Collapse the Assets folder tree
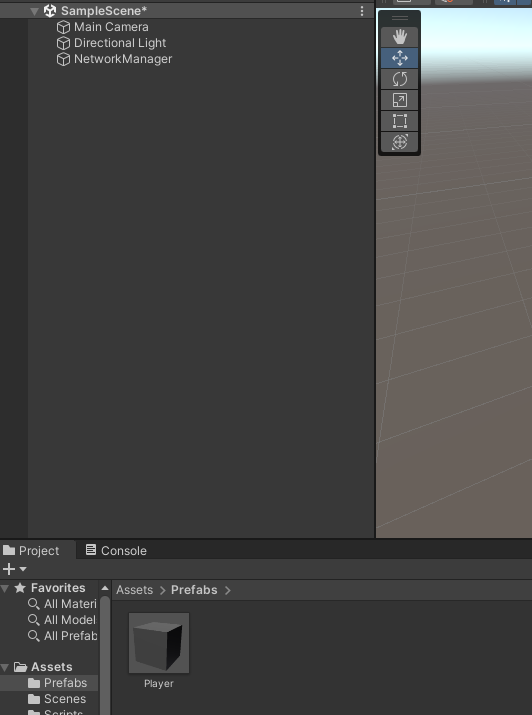The image size is (532, 715). point(5,668)
